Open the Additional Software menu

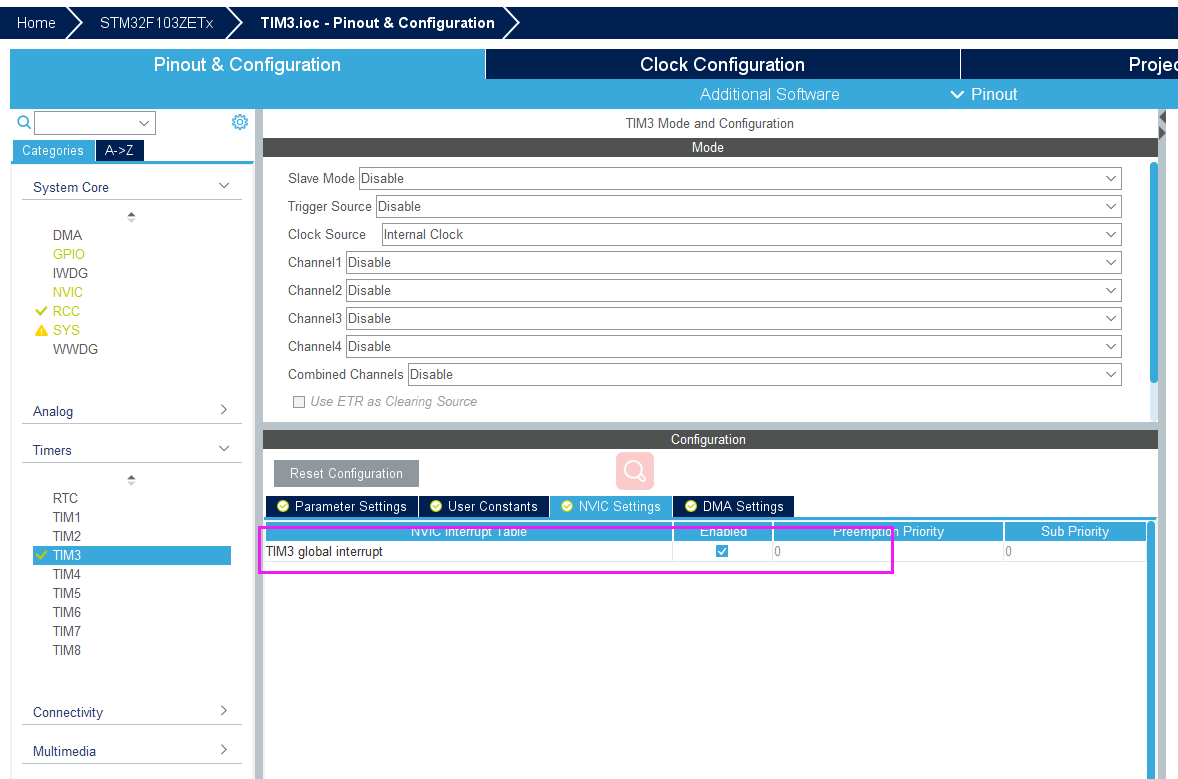point(769,95)
